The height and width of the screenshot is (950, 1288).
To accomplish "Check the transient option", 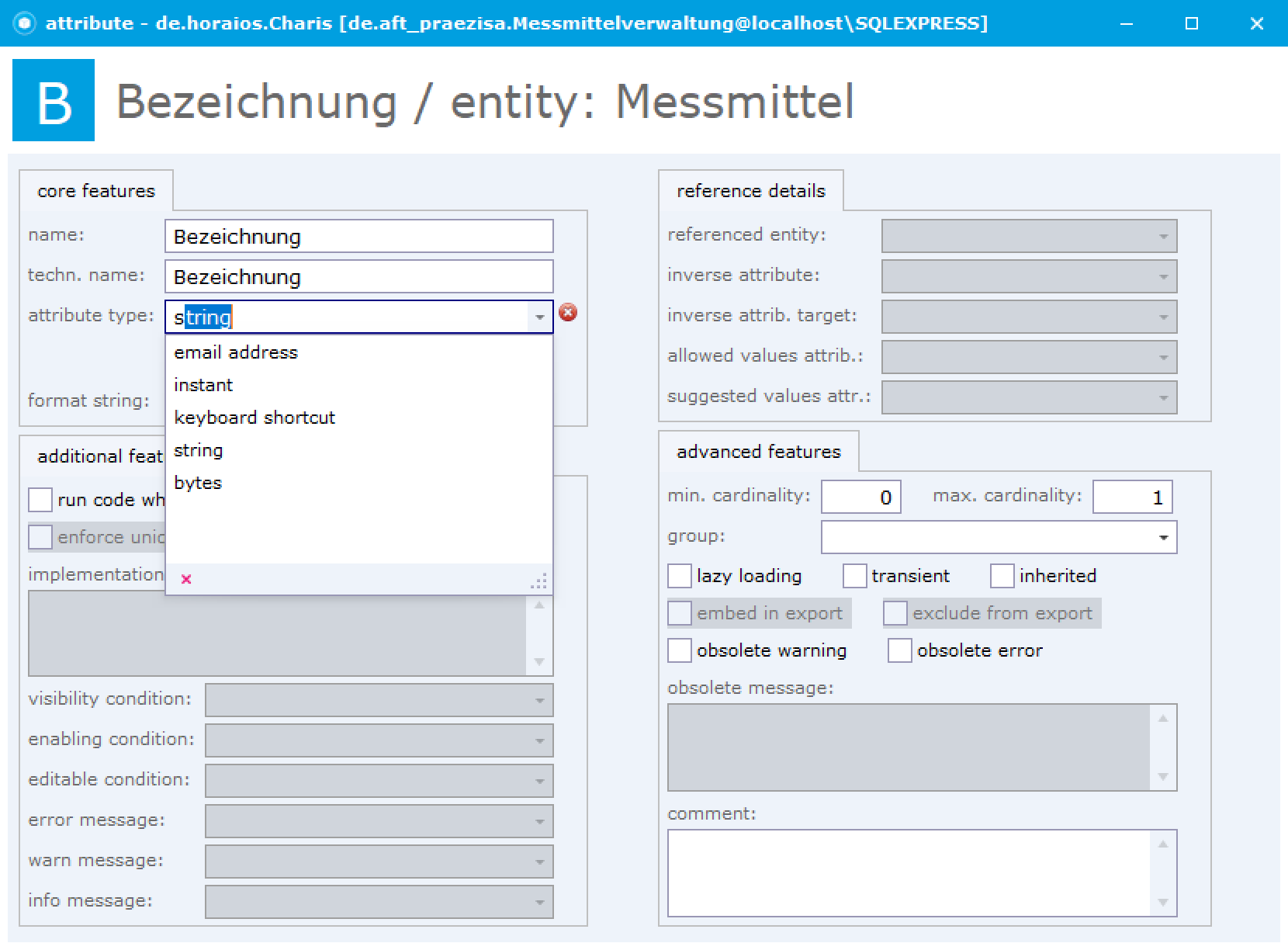I will tap(854, 576).
